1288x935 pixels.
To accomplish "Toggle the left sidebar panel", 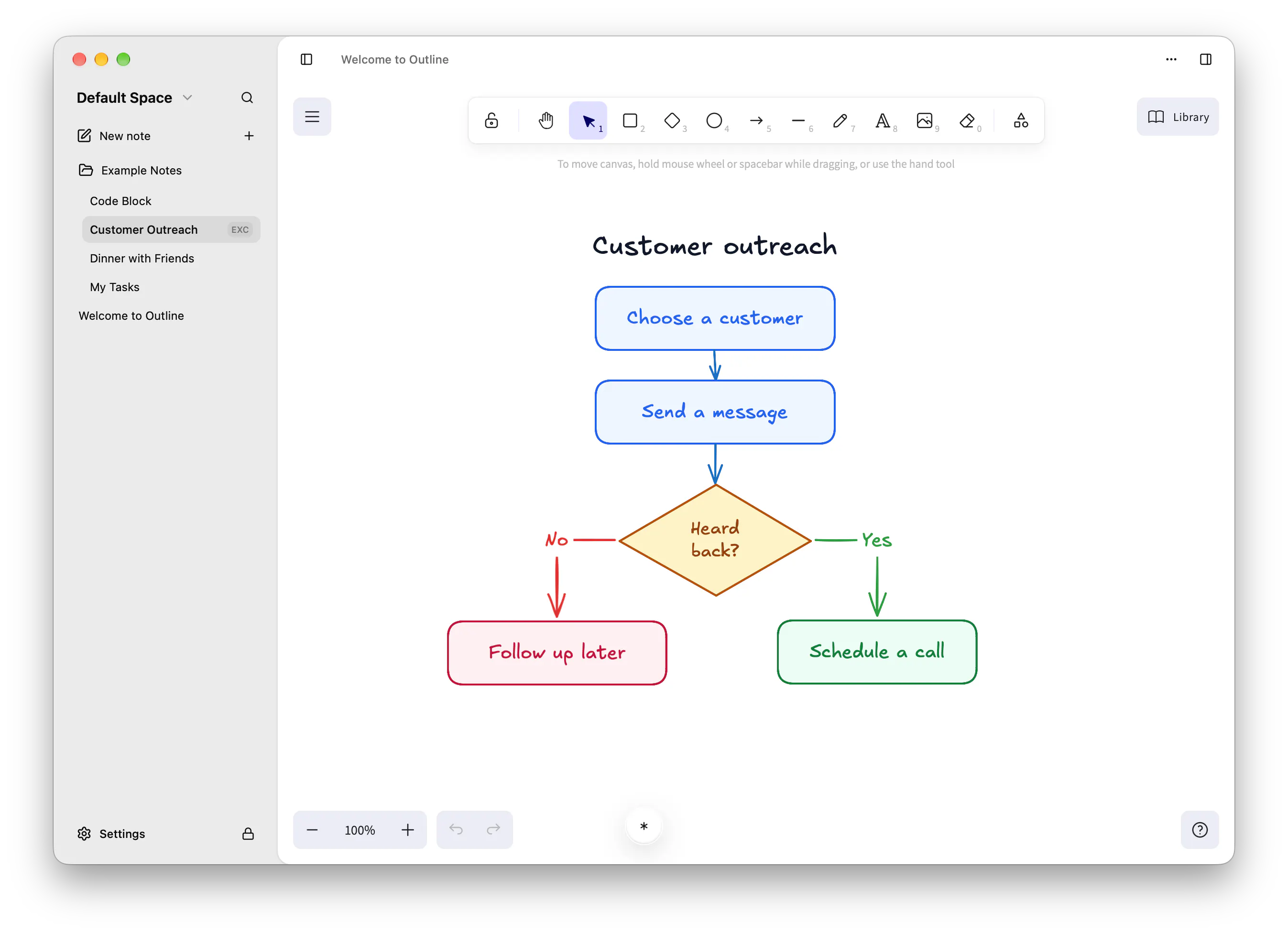I will (306, 59).
